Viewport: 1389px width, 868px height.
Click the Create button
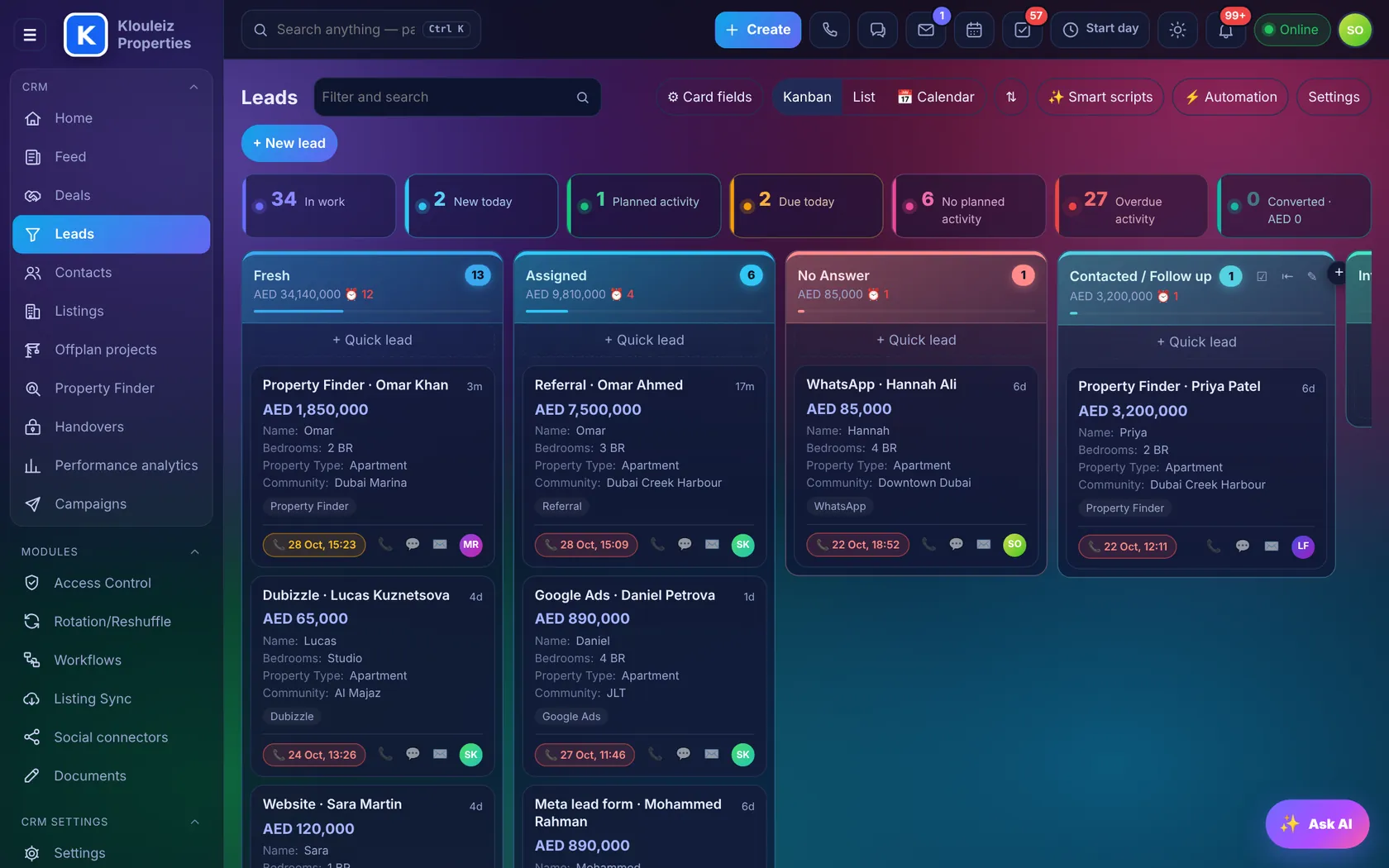[x=757, y=30]
